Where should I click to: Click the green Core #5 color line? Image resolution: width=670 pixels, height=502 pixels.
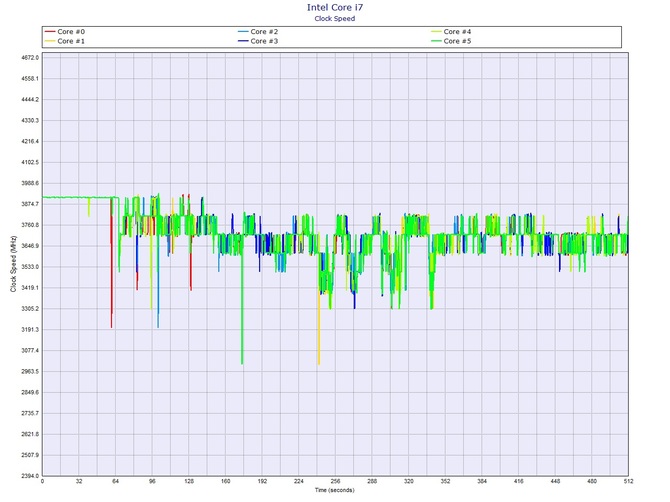click(x=436, y=41)
